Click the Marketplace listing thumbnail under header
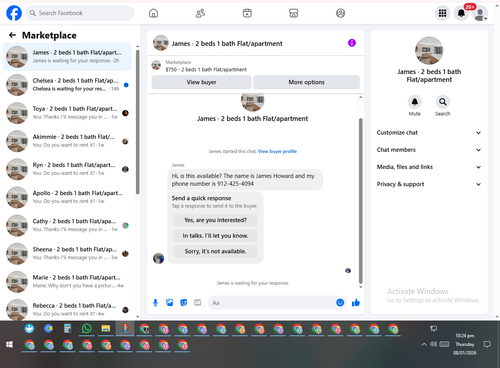 coord(156,65)
